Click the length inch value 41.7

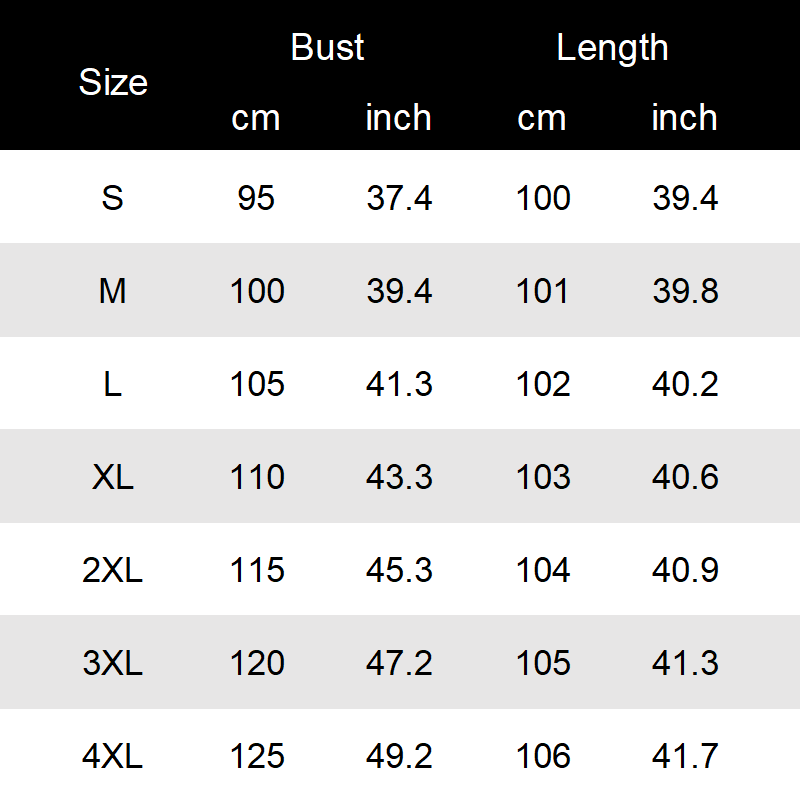[x=685, y=756]
